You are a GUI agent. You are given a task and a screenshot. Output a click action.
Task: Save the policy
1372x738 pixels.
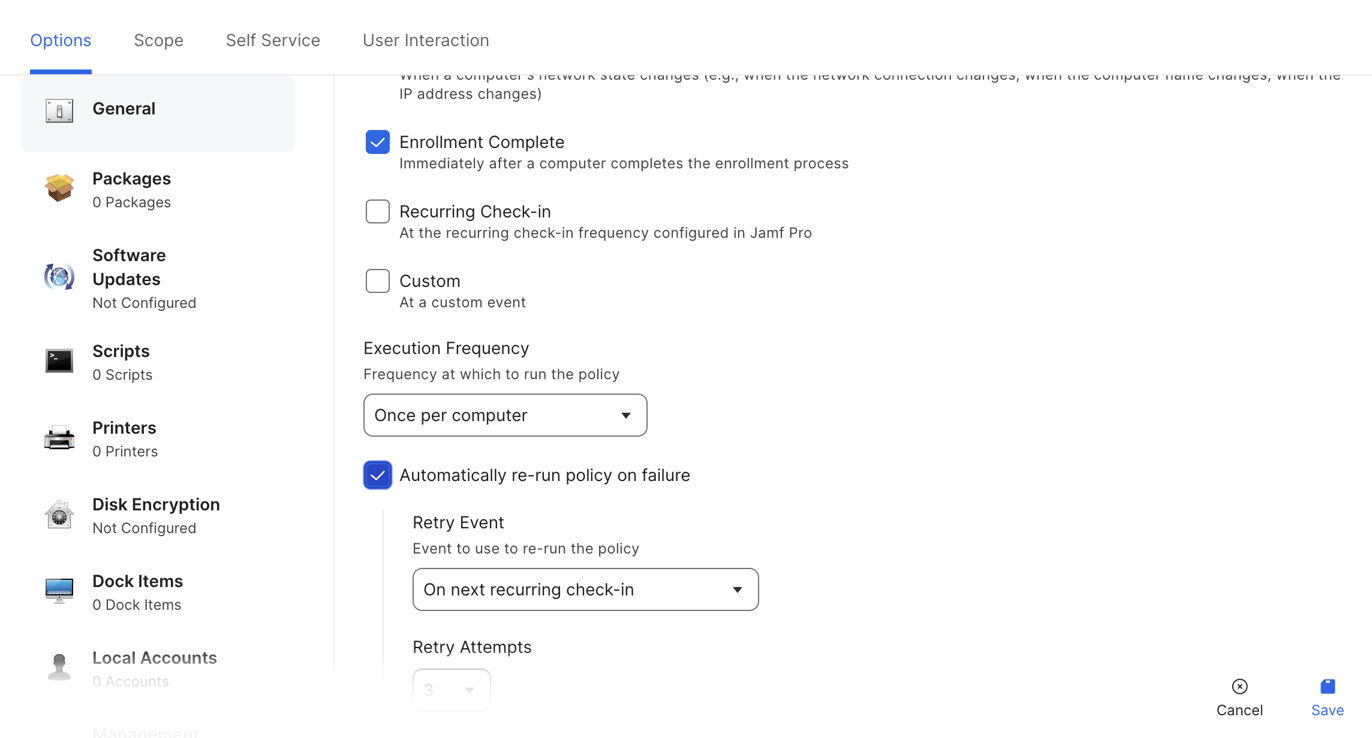1327,698
